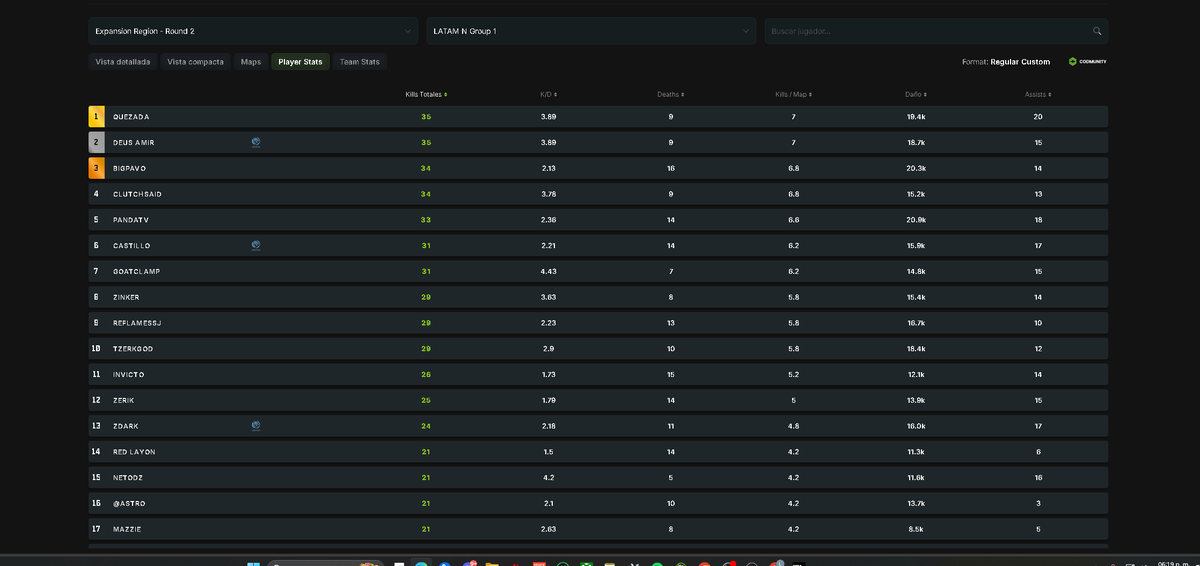Viewport: 1200px width, 566px height.
Task: Open the LATAM N Group 1 dropdown
Action: (591, 31)
